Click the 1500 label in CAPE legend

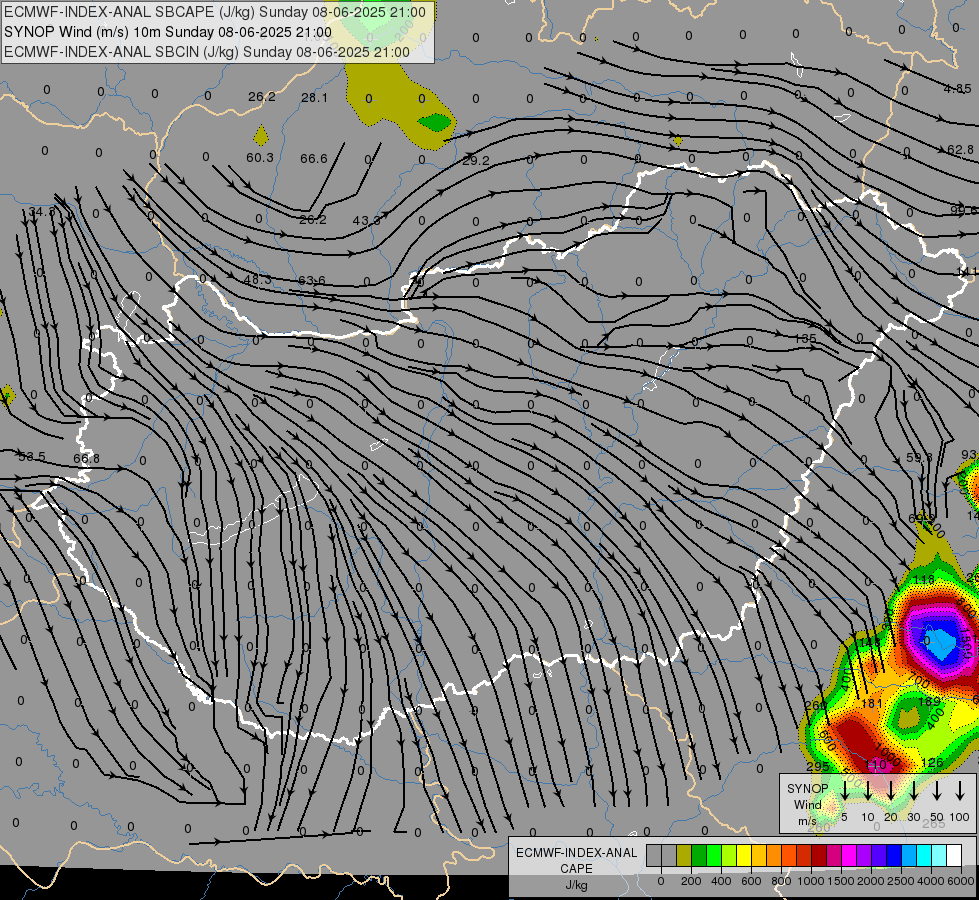[841, 881]
